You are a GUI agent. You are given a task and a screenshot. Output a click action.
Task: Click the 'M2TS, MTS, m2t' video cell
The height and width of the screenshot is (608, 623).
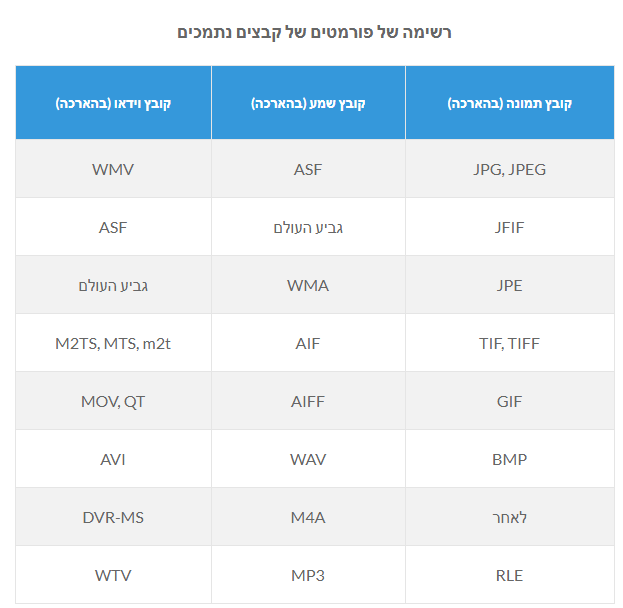(113, 343)
